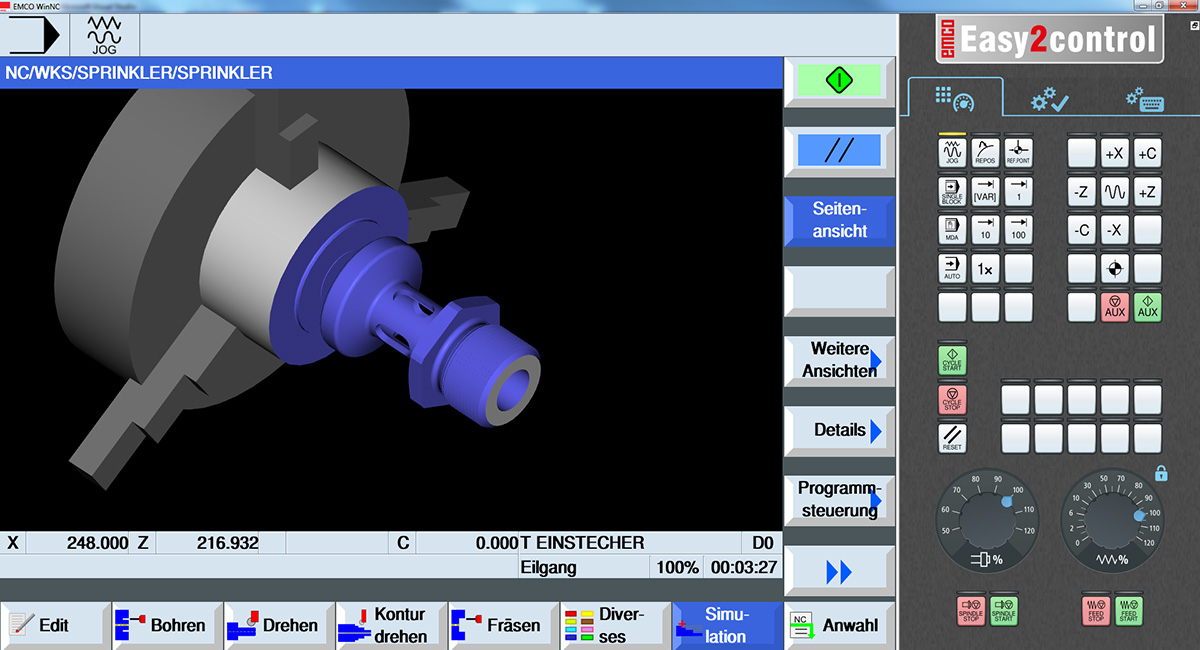Open the Edit softkey
This screenshot has width=1200, height=650.
point(55,626)
